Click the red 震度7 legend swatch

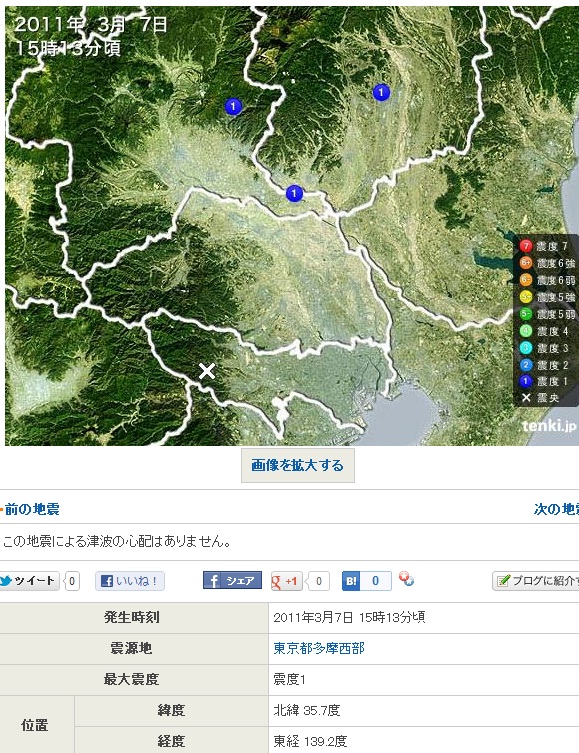526,246
